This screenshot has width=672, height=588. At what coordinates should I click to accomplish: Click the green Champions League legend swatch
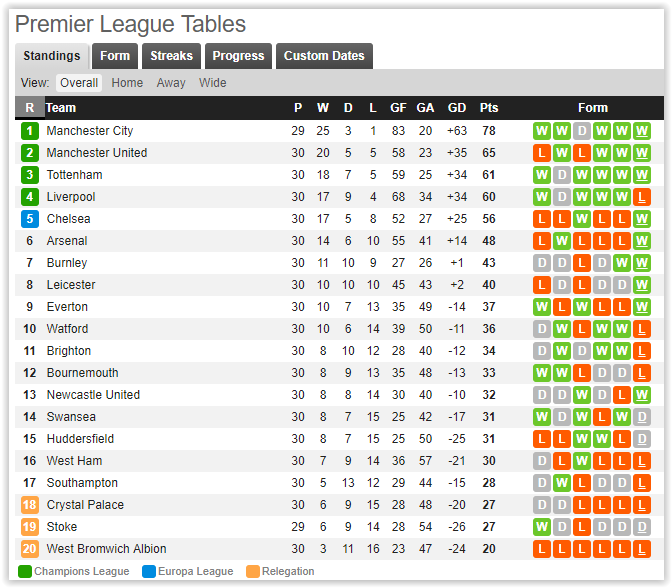click(25, 572)
